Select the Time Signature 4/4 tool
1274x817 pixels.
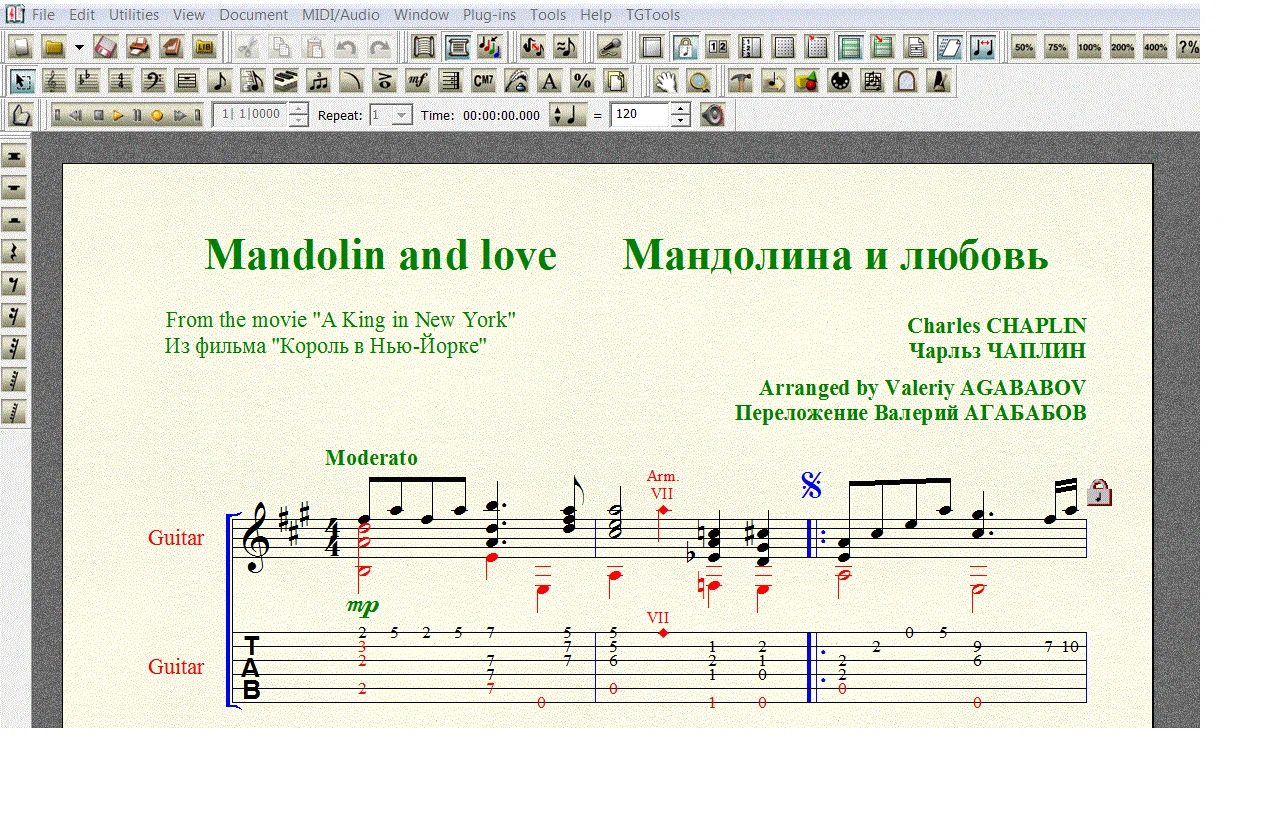tap(121, 81)
